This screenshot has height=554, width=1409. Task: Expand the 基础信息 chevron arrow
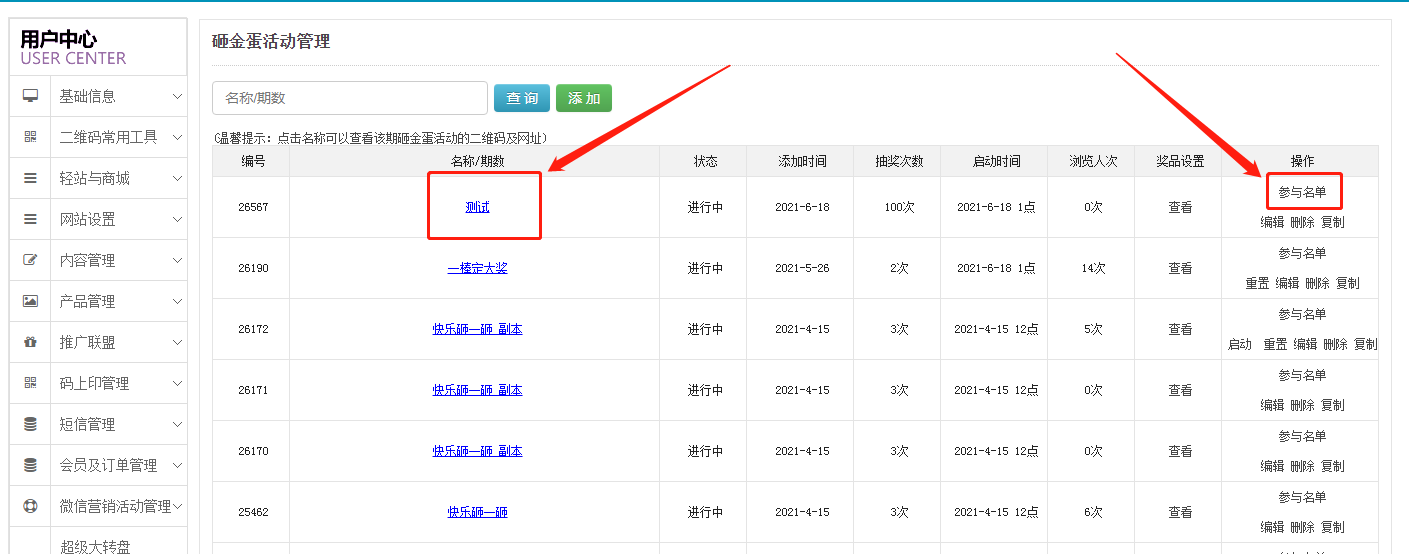(177, 96)
